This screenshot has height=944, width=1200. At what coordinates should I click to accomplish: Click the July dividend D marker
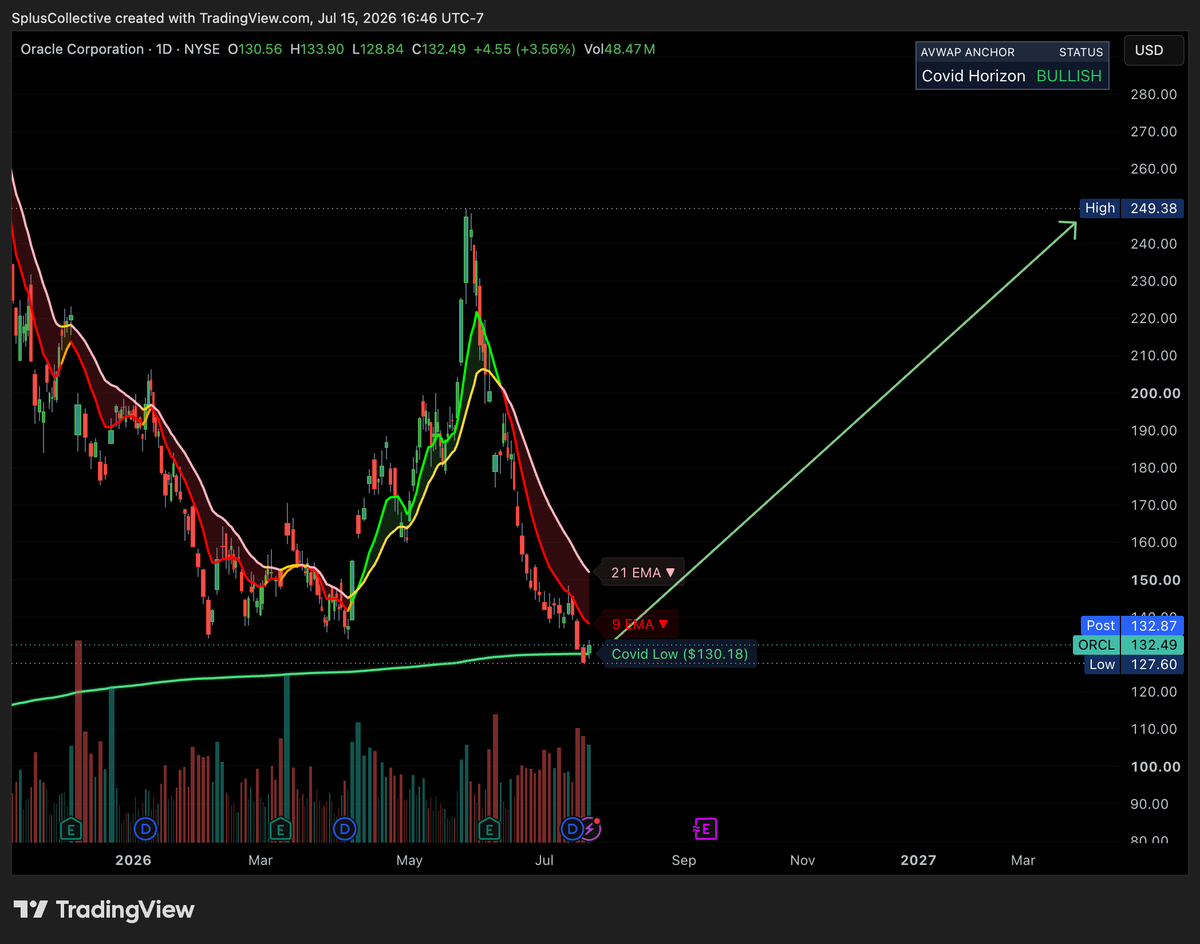[572, 828]
